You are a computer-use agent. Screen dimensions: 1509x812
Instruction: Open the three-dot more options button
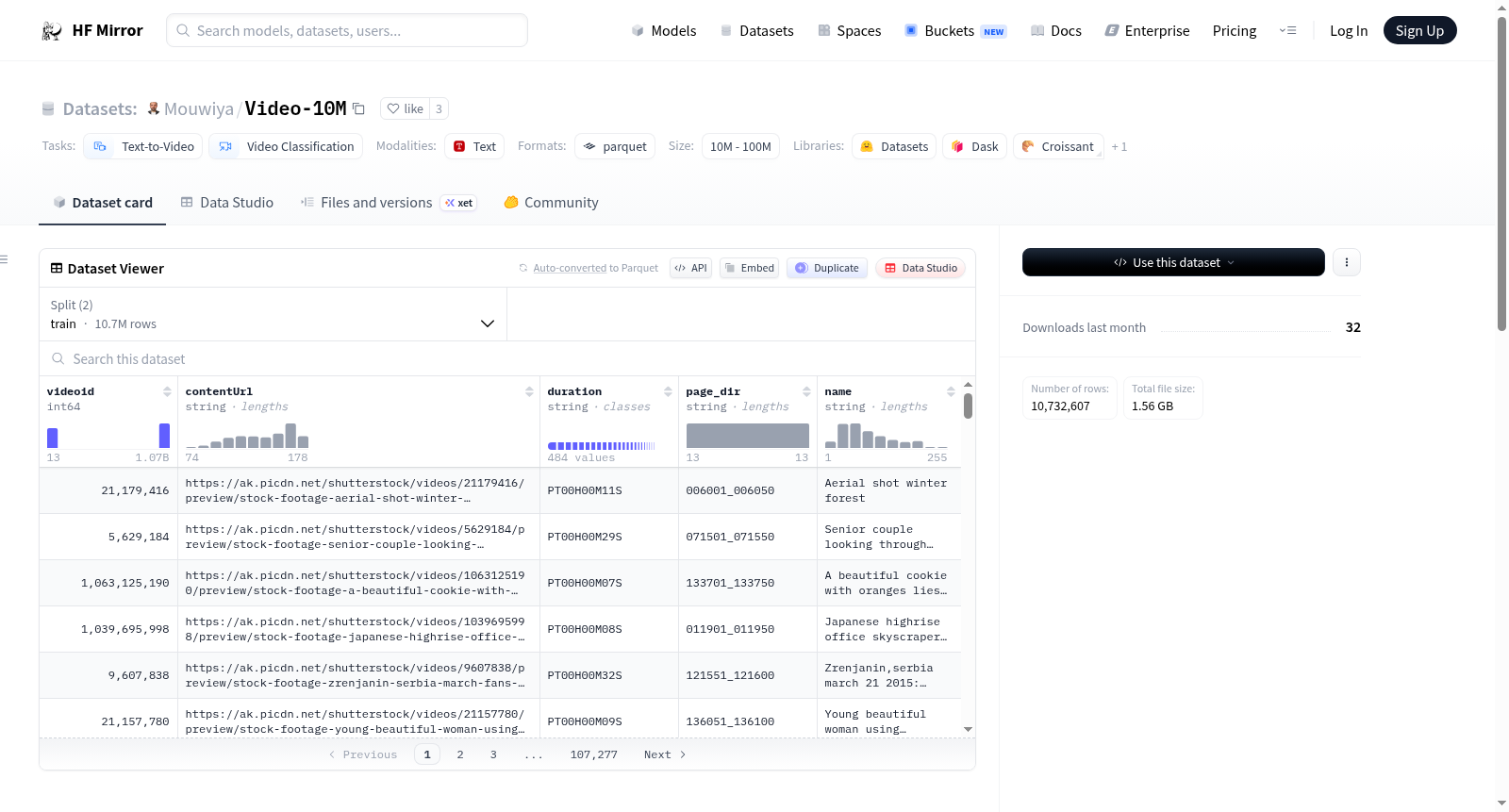[1347, 262]
